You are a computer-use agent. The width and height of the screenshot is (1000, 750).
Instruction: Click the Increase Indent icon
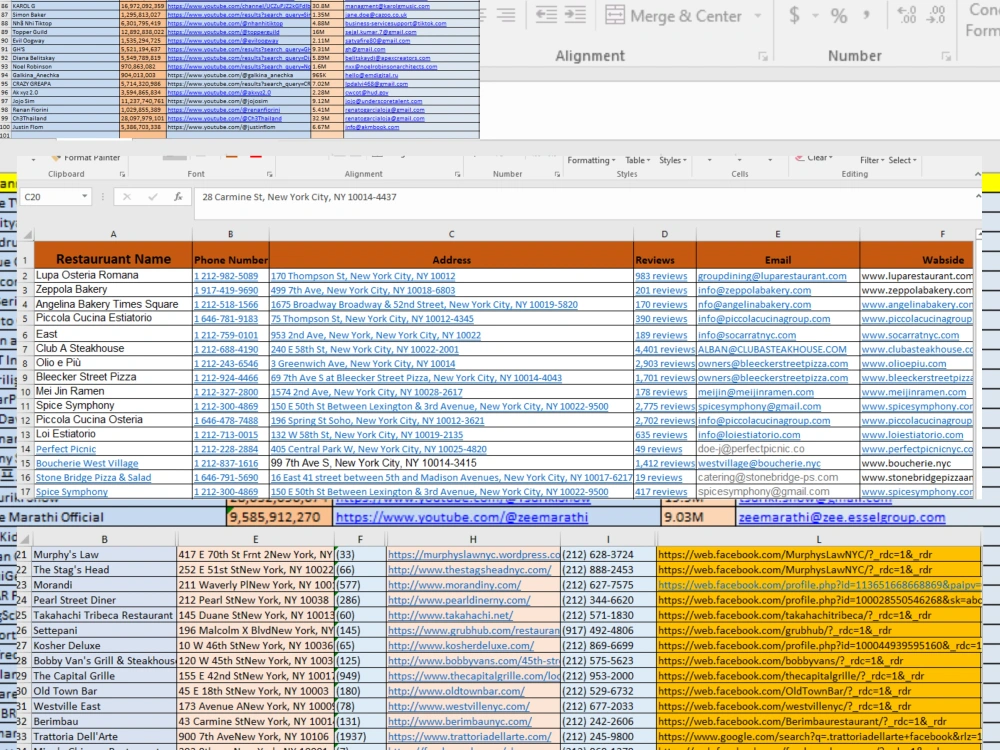pyautogui.click(x=575, y=15)
